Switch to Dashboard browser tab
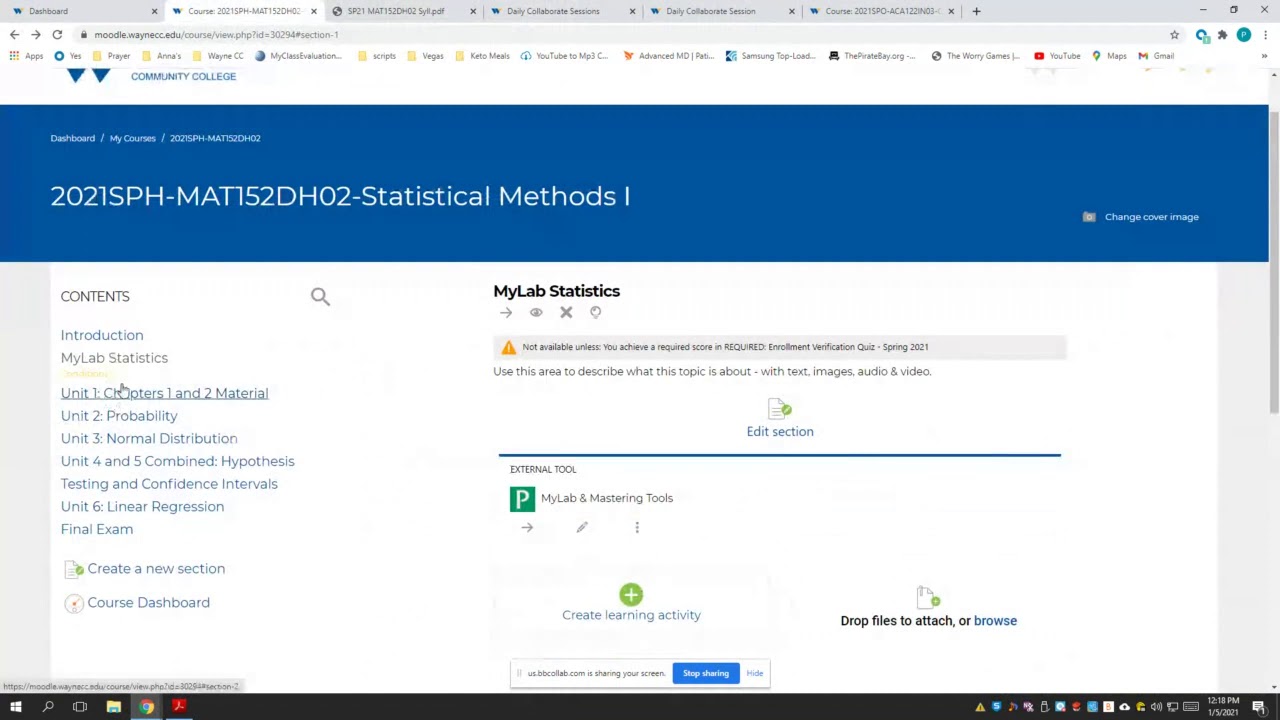Image resolution: width=1280 pixels, height=720 pixels. (85, 11)
